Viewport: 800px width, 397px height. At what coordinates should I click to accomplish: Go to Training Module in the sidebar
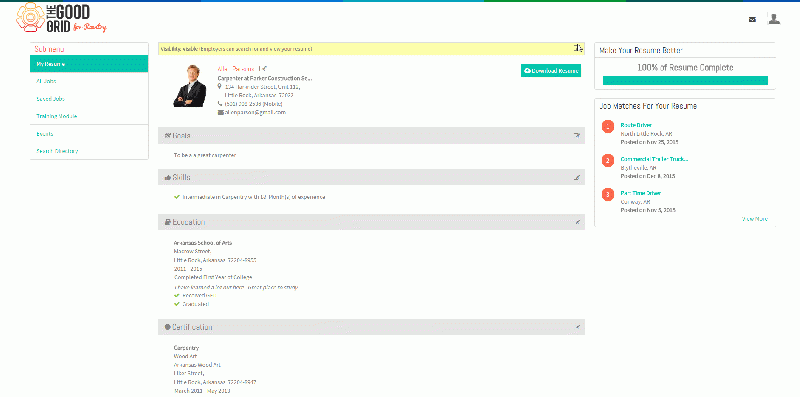(x=89, y=116)
